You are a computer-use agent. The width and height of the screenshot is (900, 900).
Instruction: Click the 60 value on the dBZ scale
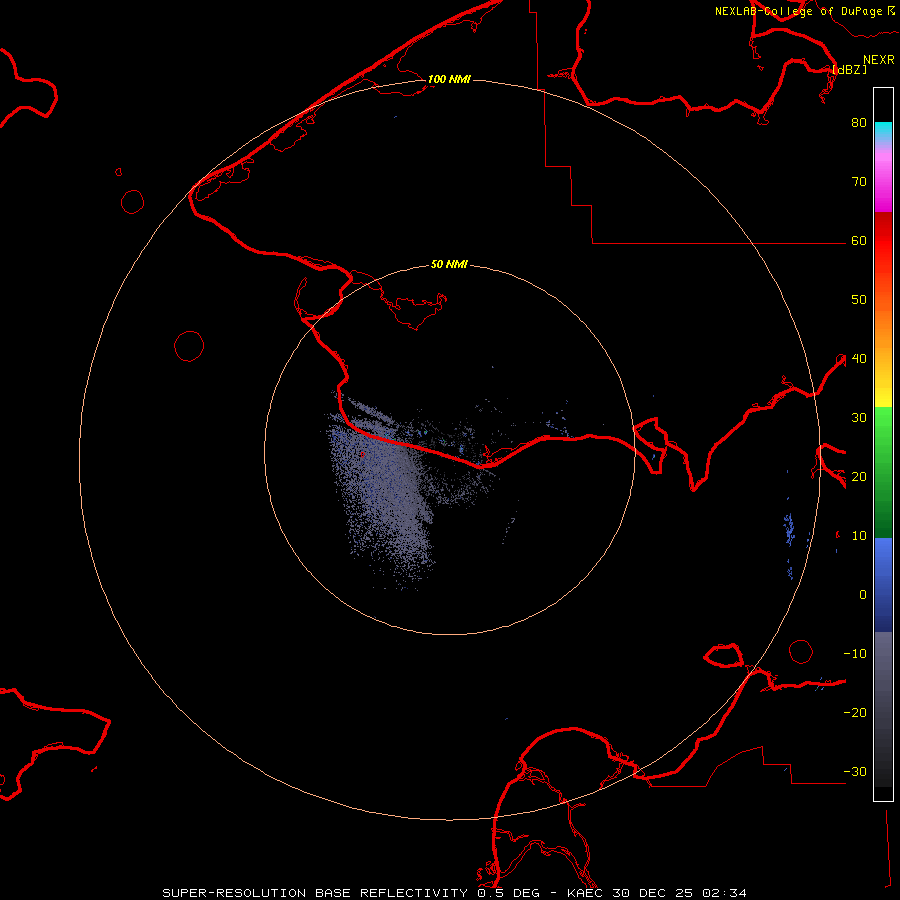pos(859,241)
